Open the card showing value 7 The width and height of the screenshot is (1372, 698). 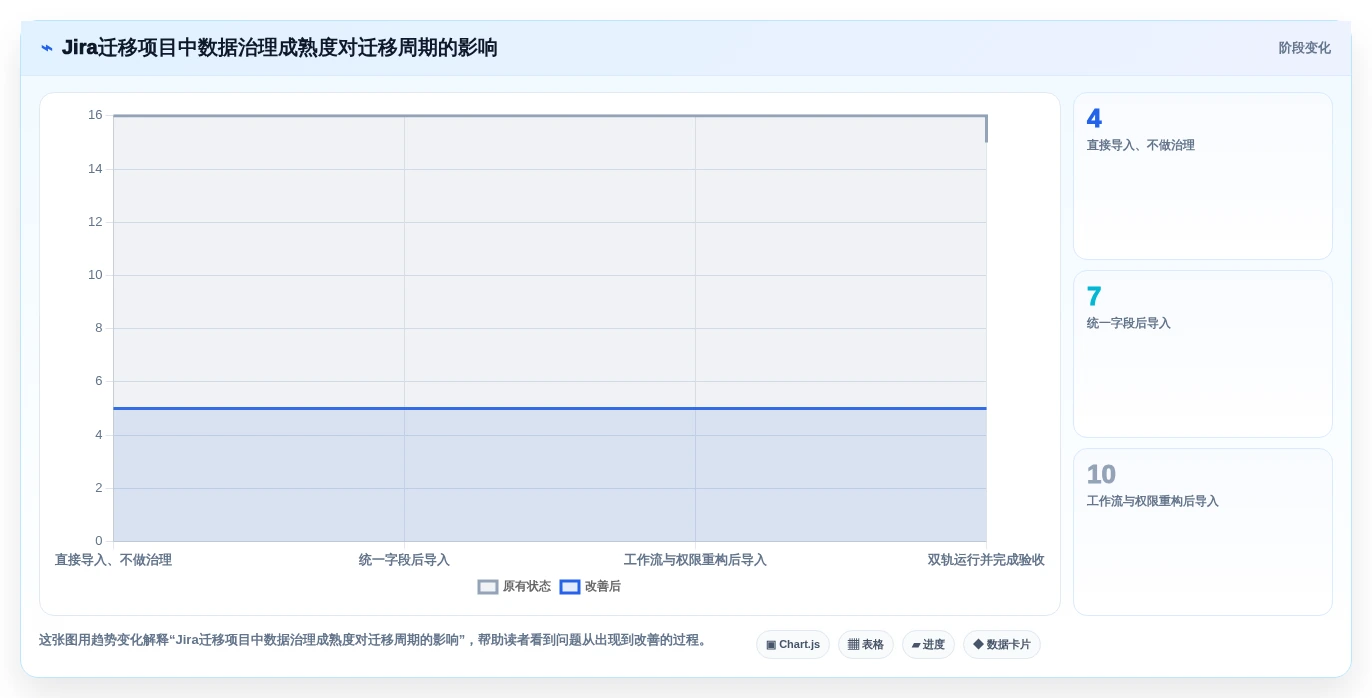point(1203,354)
